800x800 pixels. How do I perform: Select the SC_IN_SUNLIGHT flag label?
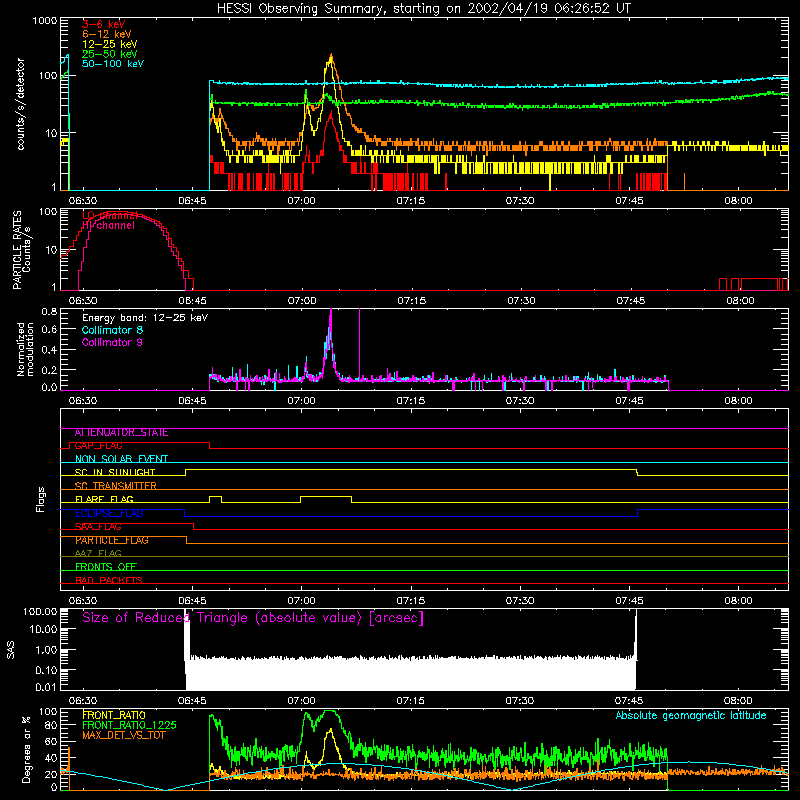[115, 472]
